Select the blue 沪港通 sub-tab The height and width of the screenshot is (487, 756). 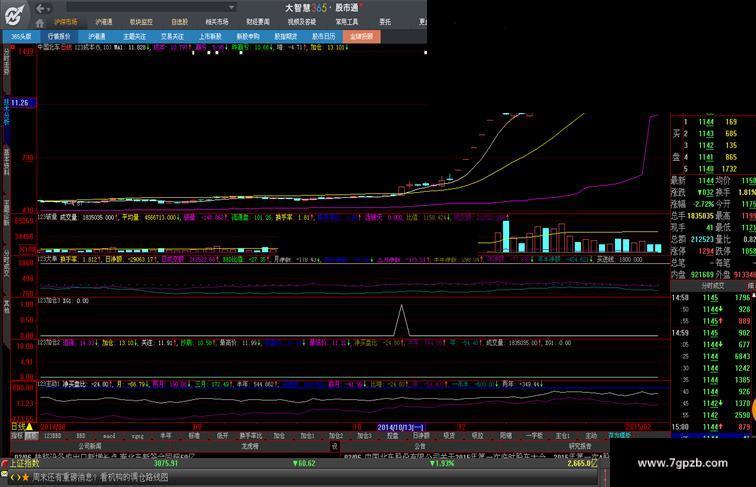pyautogui.click(x=96, y=37)
